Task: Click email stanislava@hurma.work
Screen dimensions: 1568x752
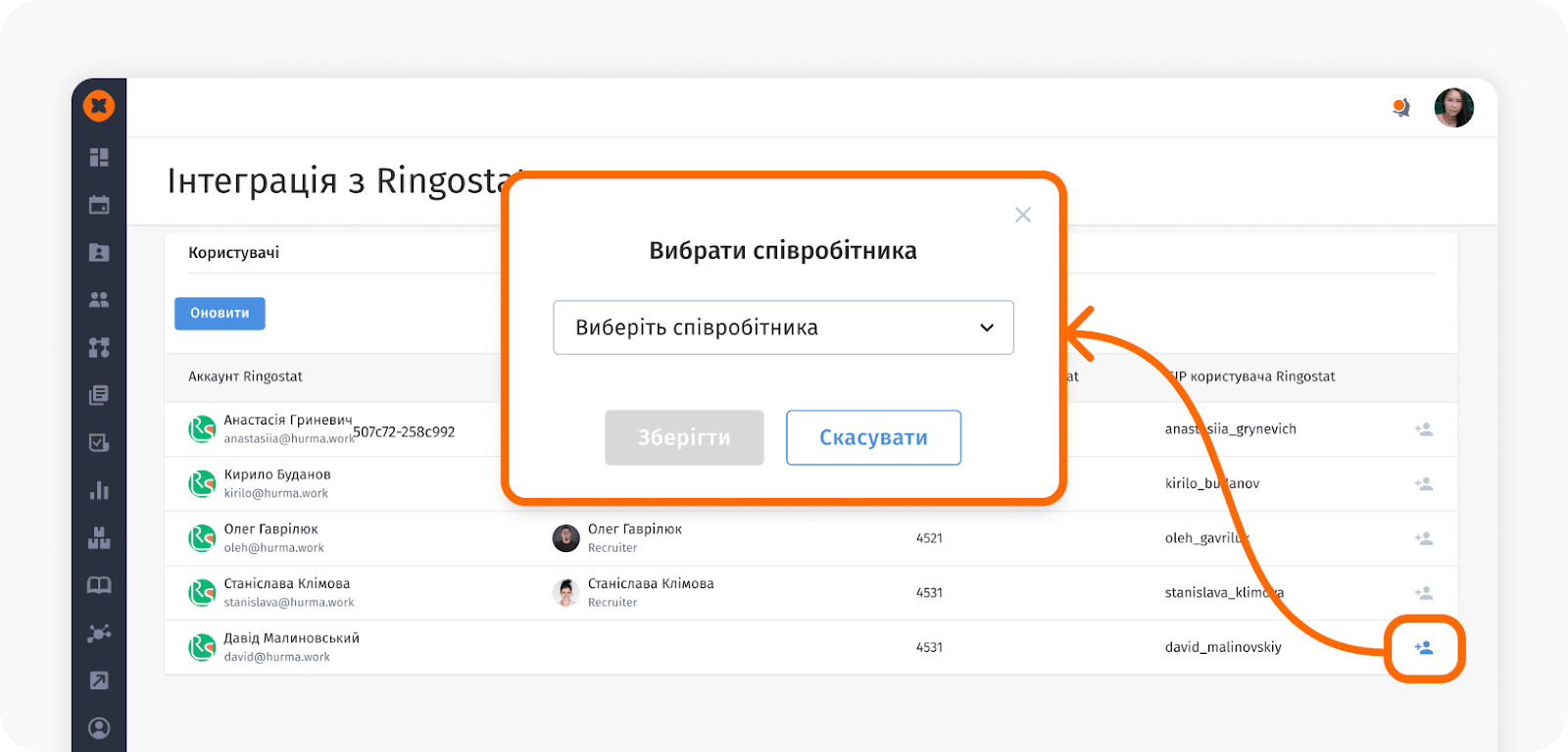Action: [289, 602]
